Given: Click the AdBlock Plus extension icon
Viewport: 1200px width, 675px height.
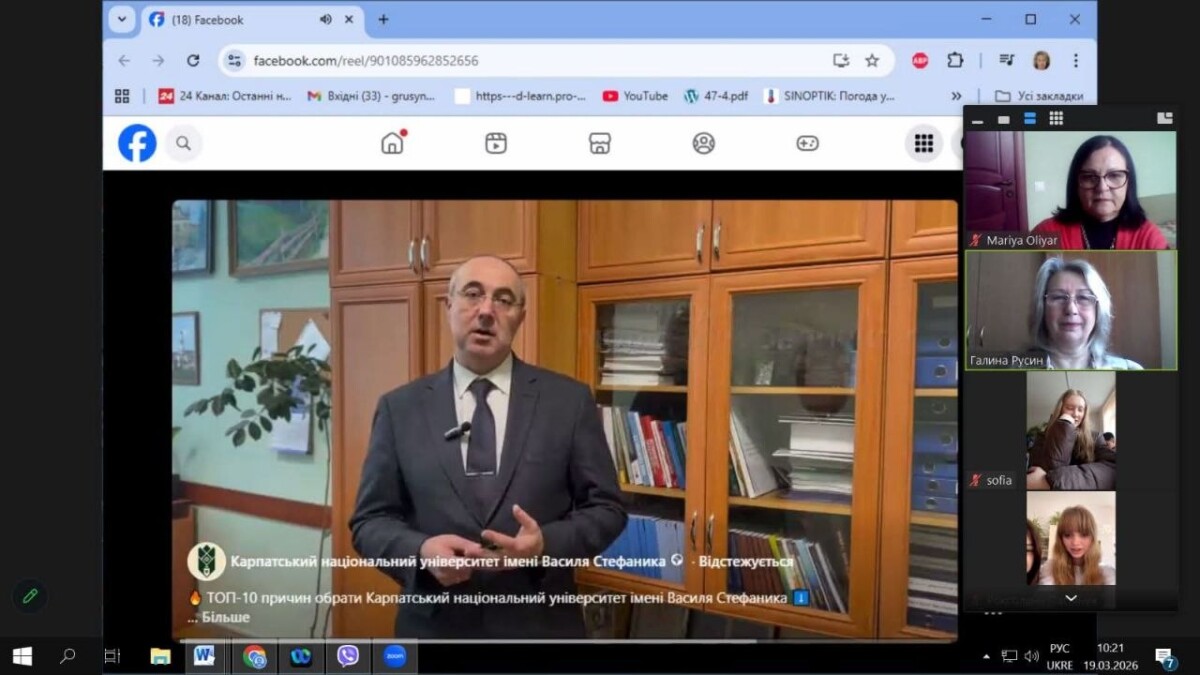Looking at the screenshot, I should point(920,60).
